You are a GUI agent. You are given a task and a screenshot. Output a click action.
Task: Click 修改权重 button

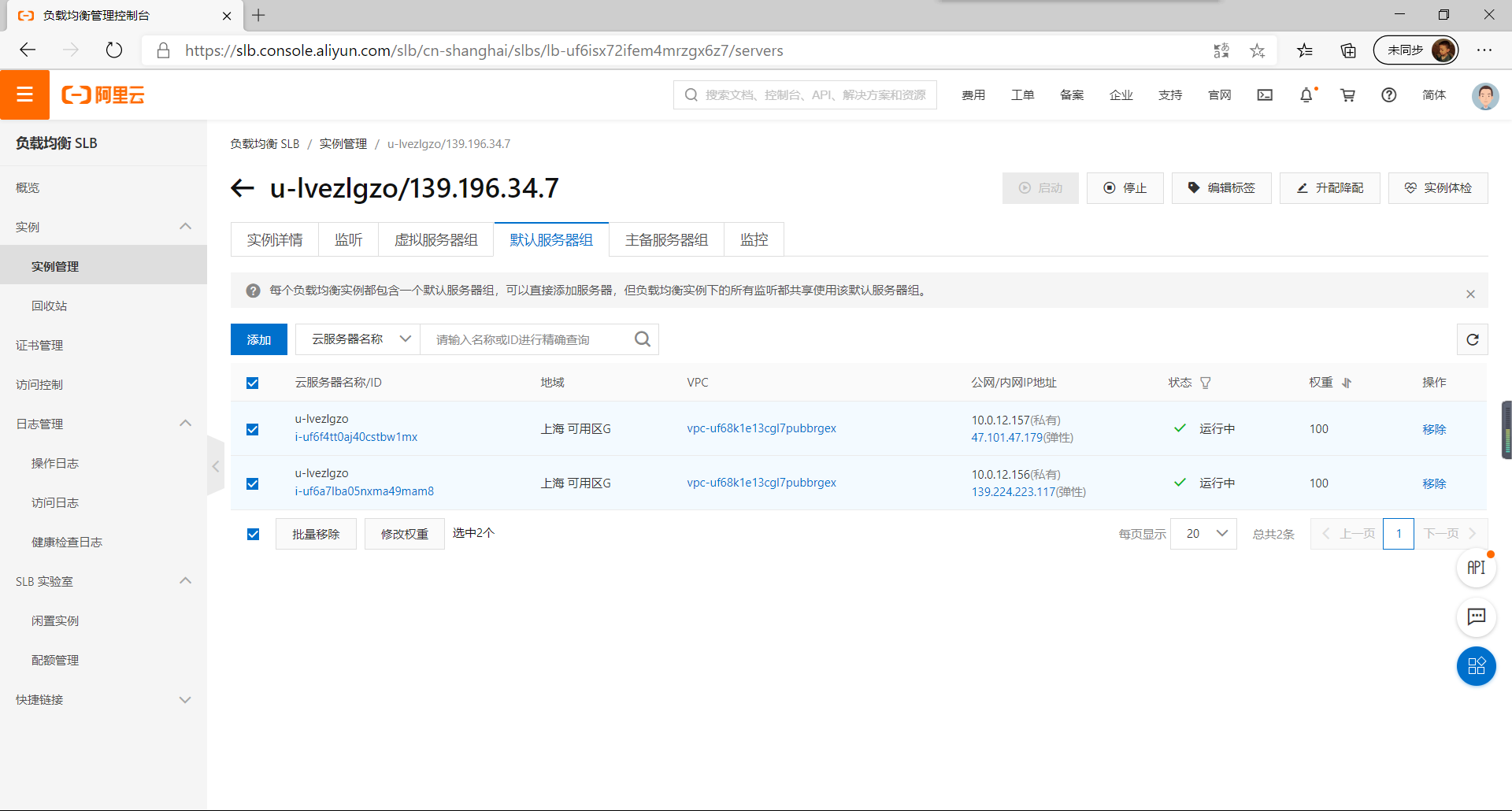click(x=405, y=534)
